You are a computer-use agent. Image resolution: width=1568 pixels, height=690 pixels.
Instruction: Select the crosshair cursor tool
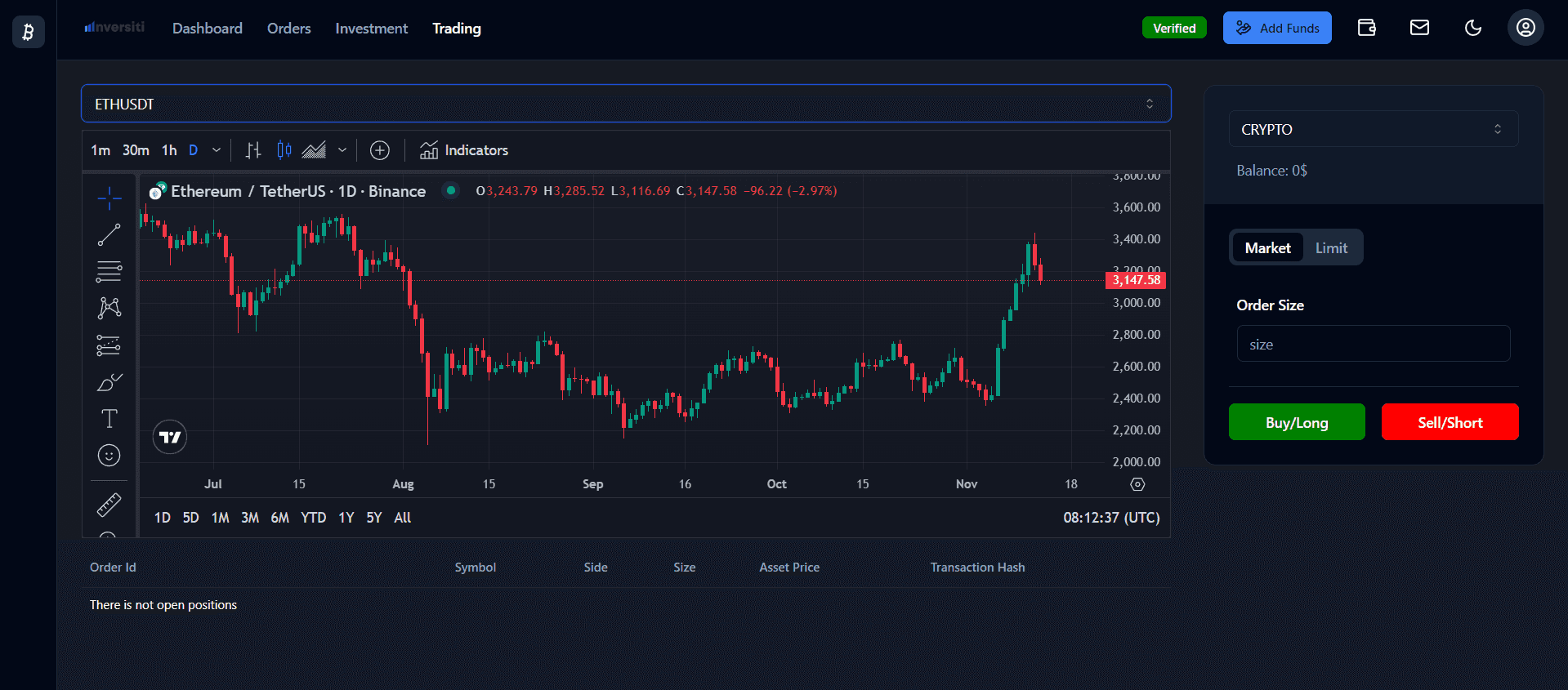click(109, 198)
